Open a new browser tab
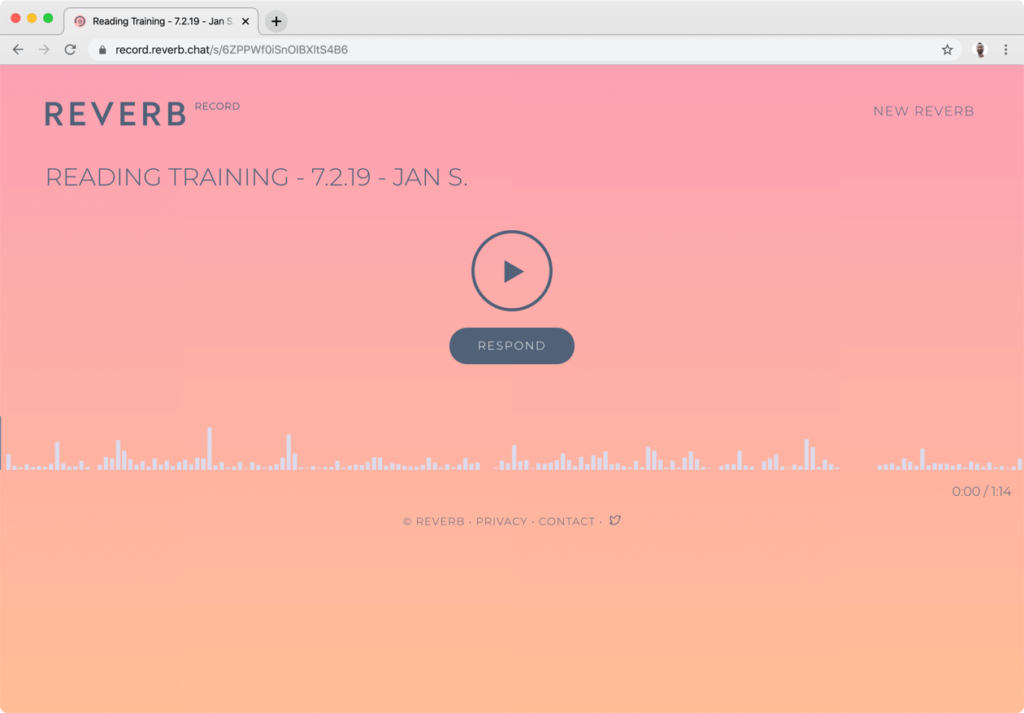The width and height of the screenshot is (1024, 713). pos(276,21)
